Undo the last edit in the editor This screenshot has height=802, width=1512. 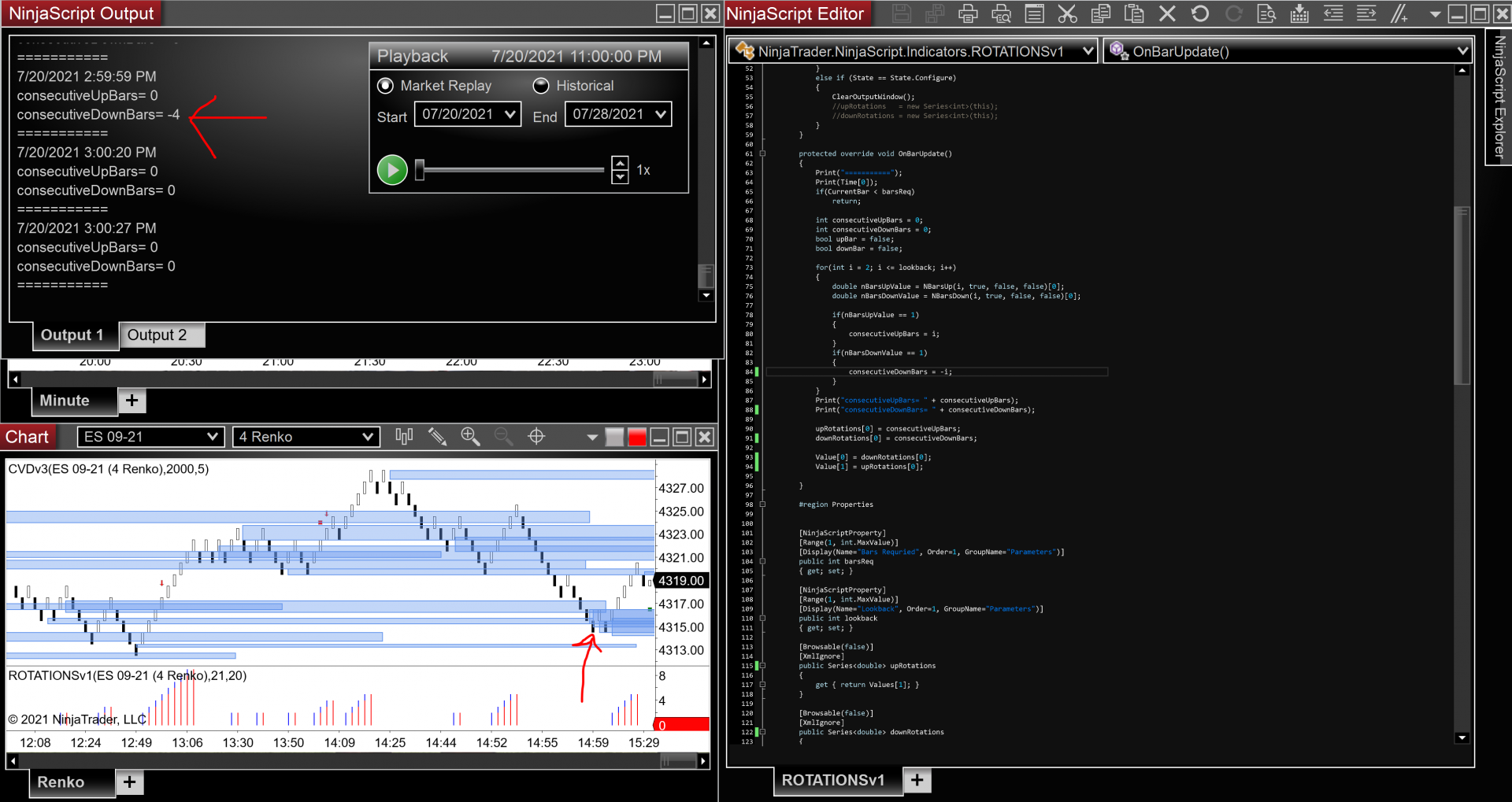click(1200, 13)
